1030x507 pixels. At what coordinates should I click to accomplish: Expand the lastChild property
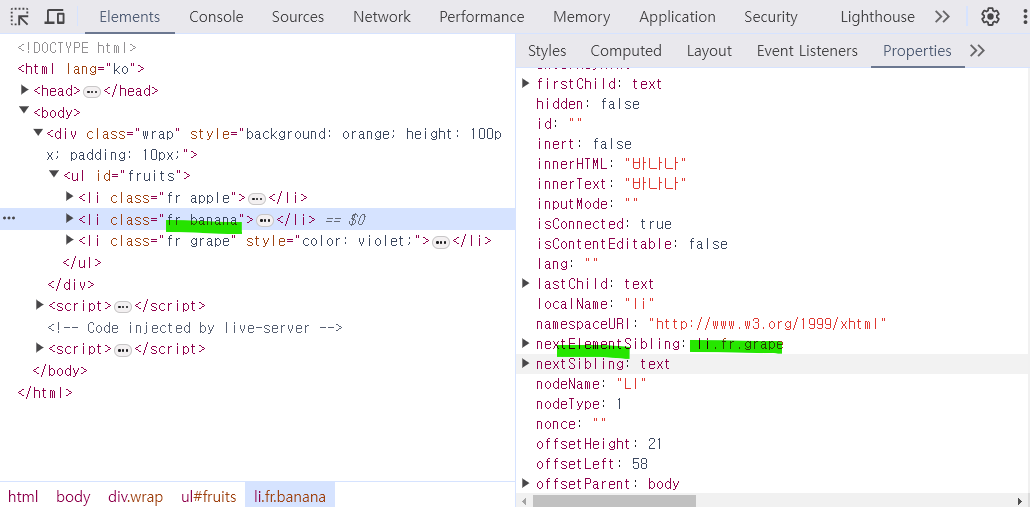526,284
